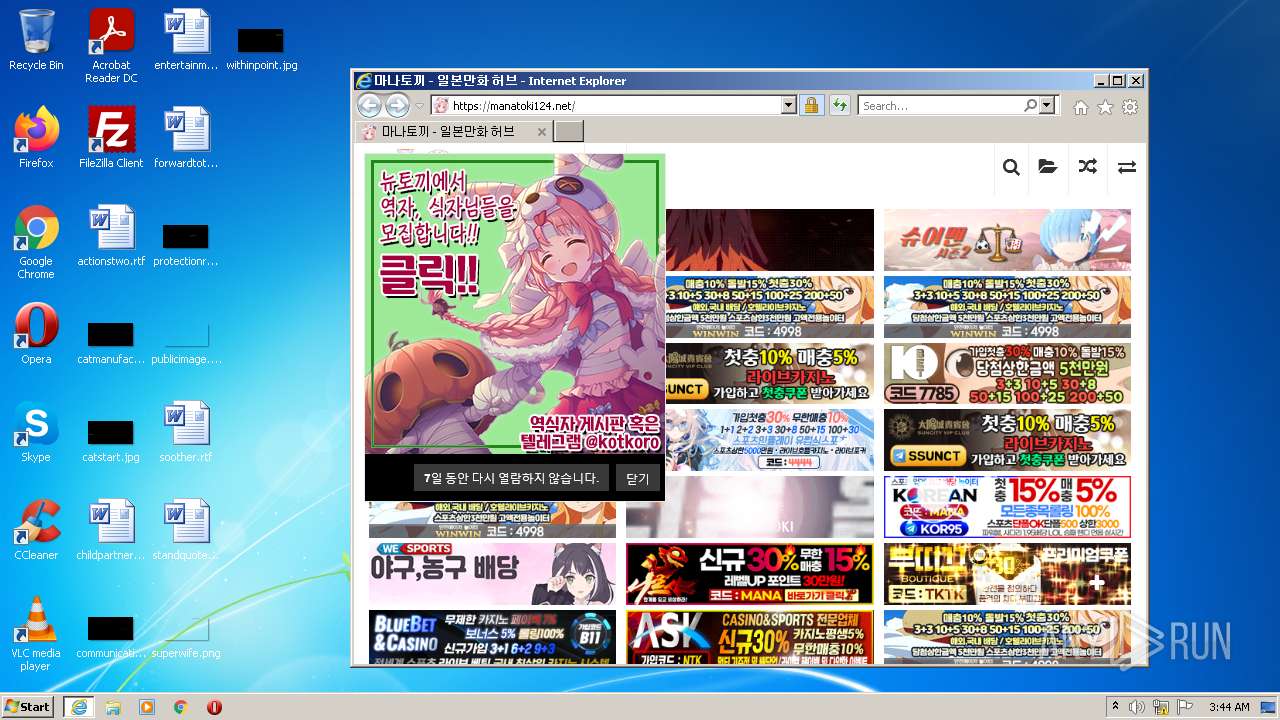The image size is (1280, 720).
Task: Click the 닫기 button on the popup
Action: coord(637,478)
